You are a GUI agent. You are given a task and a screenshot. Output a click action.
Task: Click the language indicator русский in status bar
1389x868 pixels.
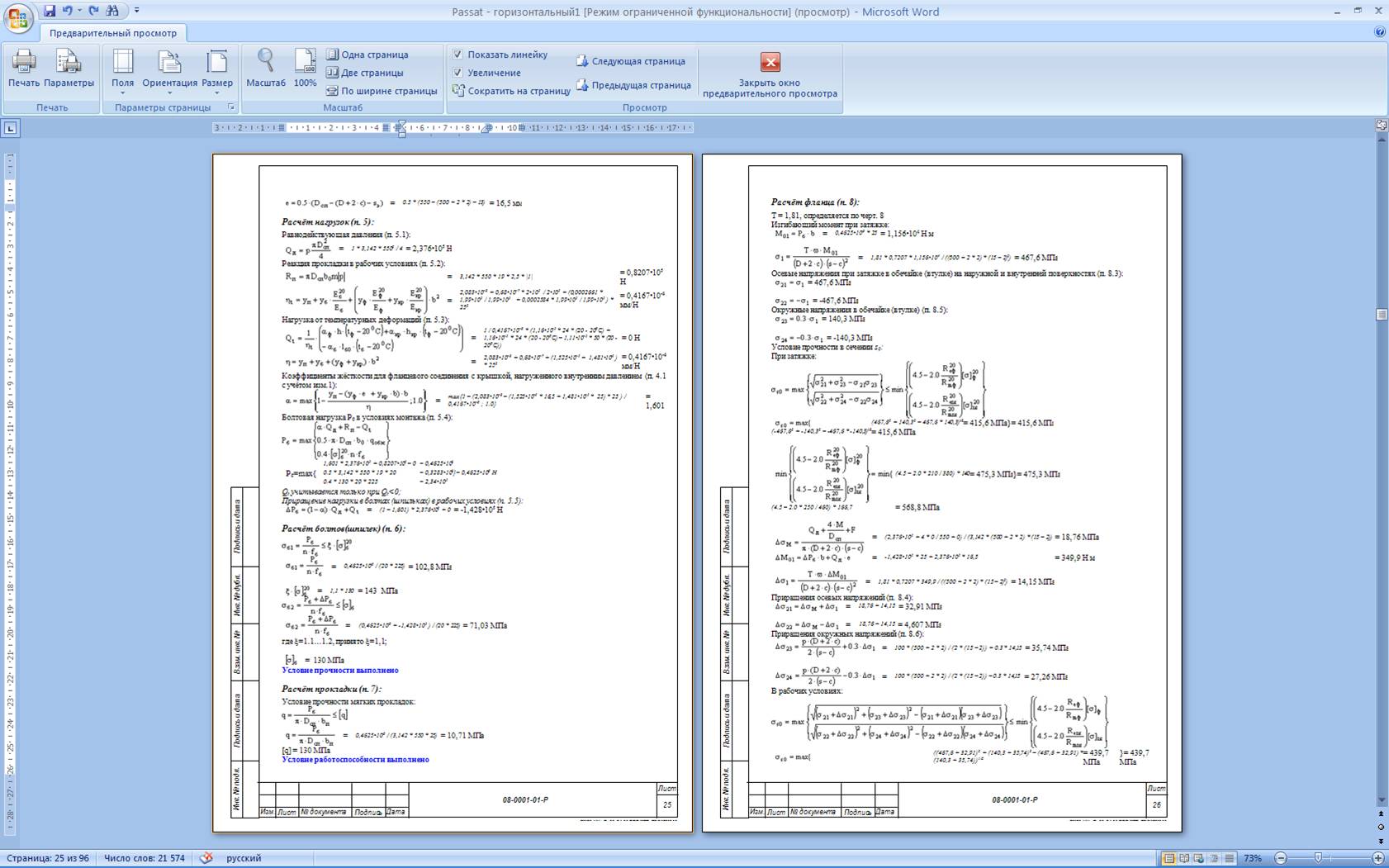(x=244, y=858)
